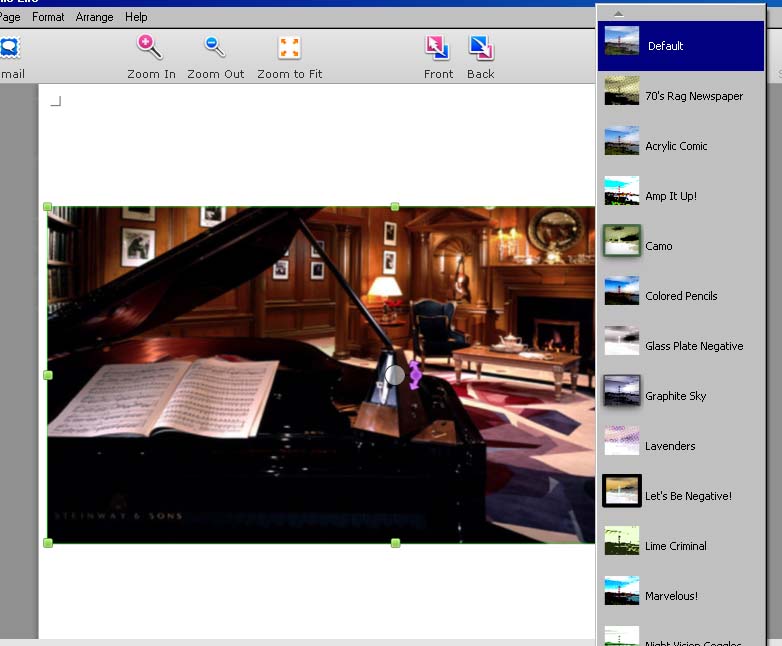Click the top-middle green resize handle
Viewport: 782px width, 646px height.
pos(395,207)
